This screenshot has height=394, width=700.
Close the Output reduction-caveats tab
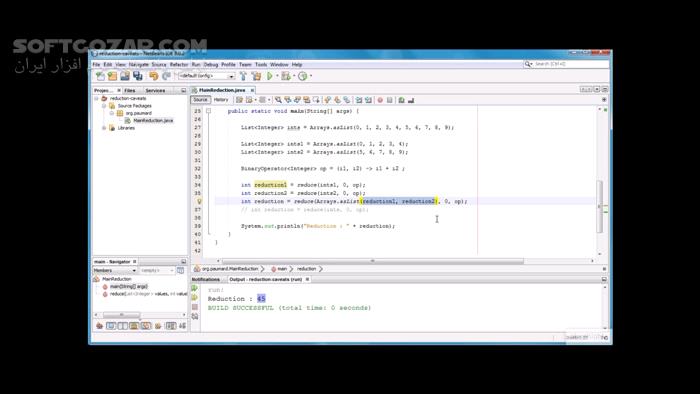pyautogui.click(x=307, y=279)
